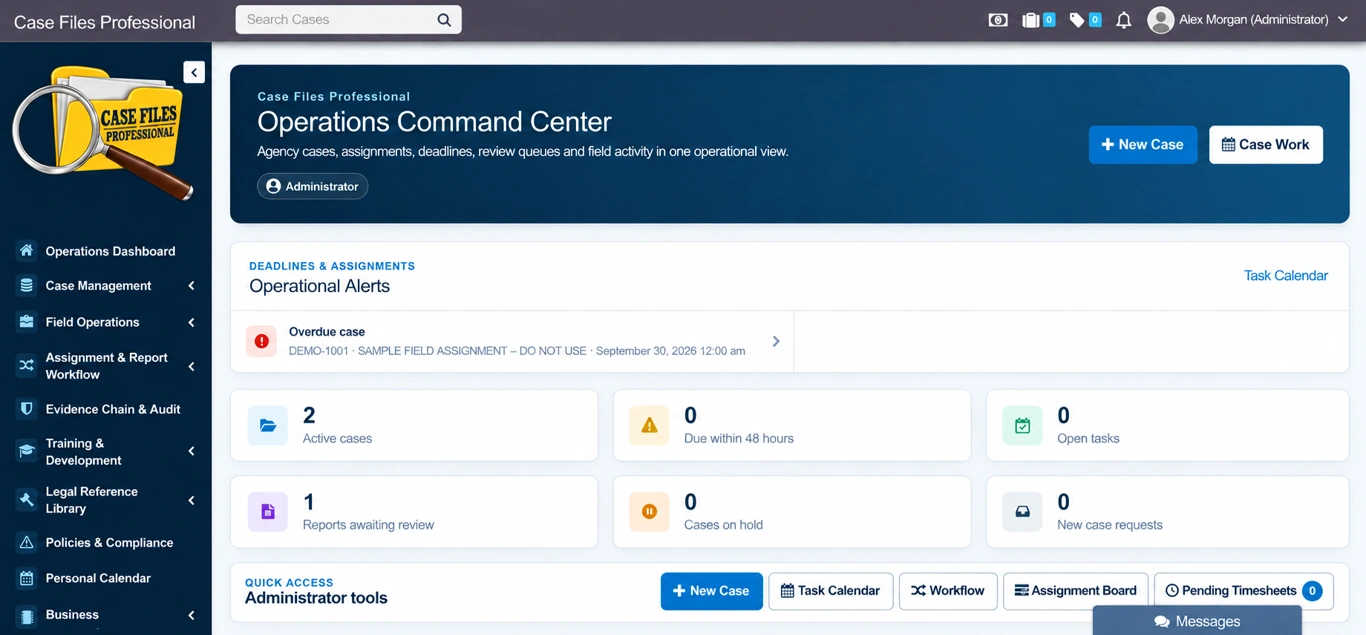Open the 2 Active cases card

pyautogui.click(x=414, y=426)
